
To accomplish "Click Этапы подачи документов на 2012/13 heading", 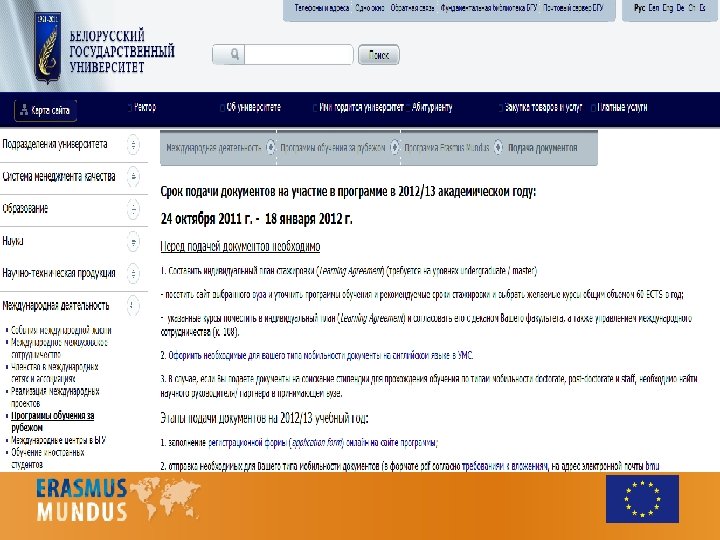I will pos(264,418).
